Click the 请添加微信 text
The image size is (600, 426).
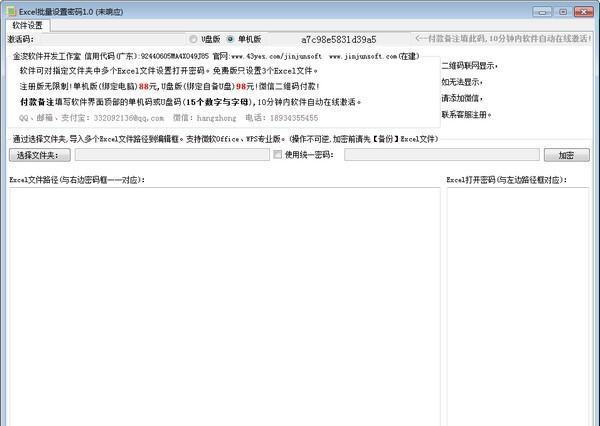click(462, 98)
